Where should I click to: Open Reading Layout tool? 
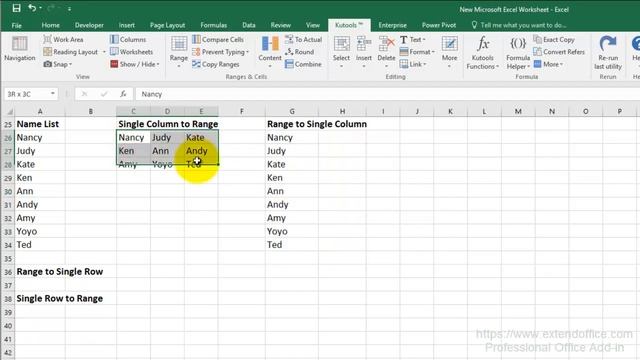(71, 52)
